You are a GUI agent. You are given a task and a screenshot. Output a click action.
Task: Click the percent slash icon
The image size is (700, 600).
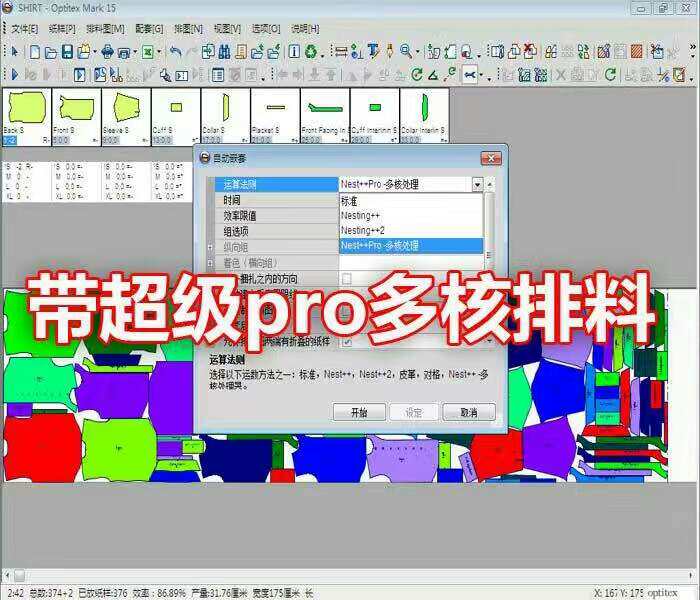click(663, 75)
